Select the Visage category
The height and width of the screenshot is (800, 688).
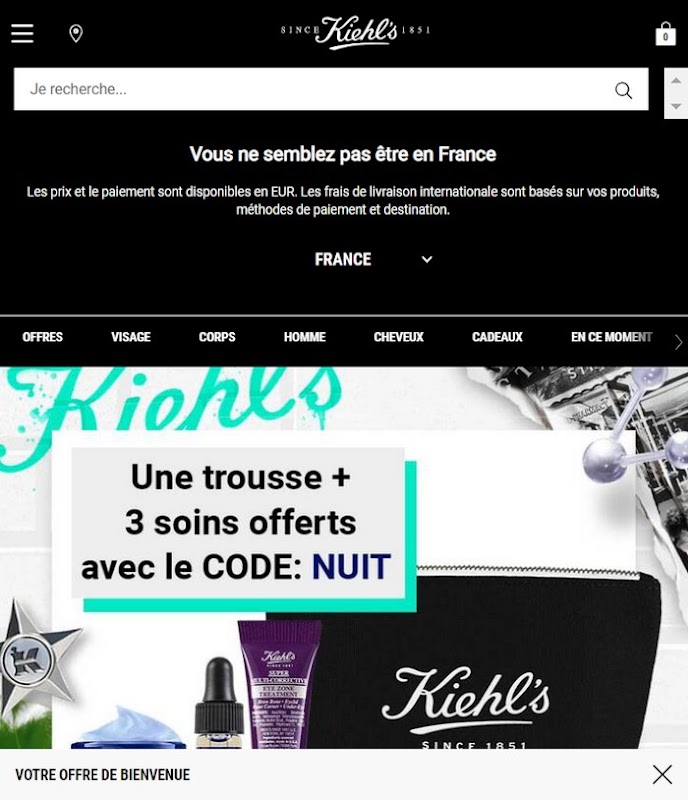point(131,337)
